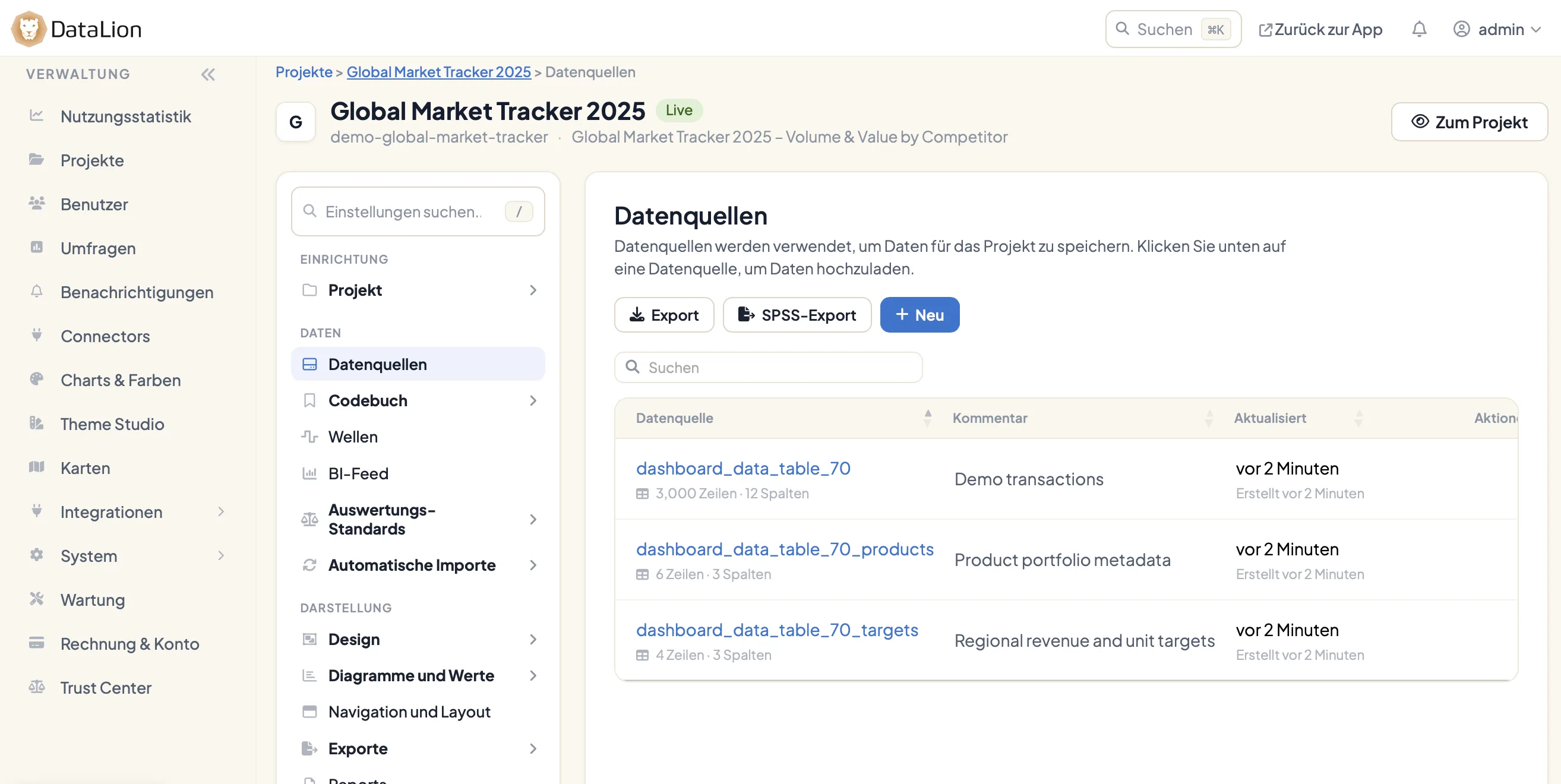Image resolution: width=1561 pixels, height=784 pixels.
Task: Click the Projekte folder icon in sidebar
Action: coord(36,159)
